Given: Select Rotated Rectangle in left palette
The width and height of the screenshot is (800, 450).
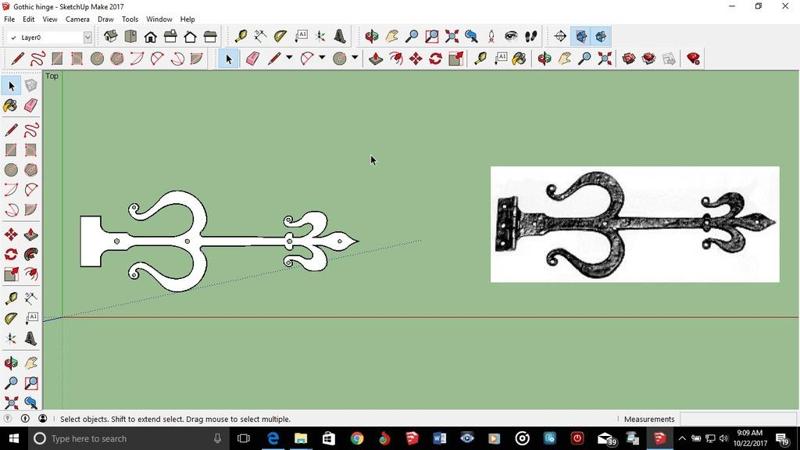Looking at the screenshot, I should pos(31,150).
